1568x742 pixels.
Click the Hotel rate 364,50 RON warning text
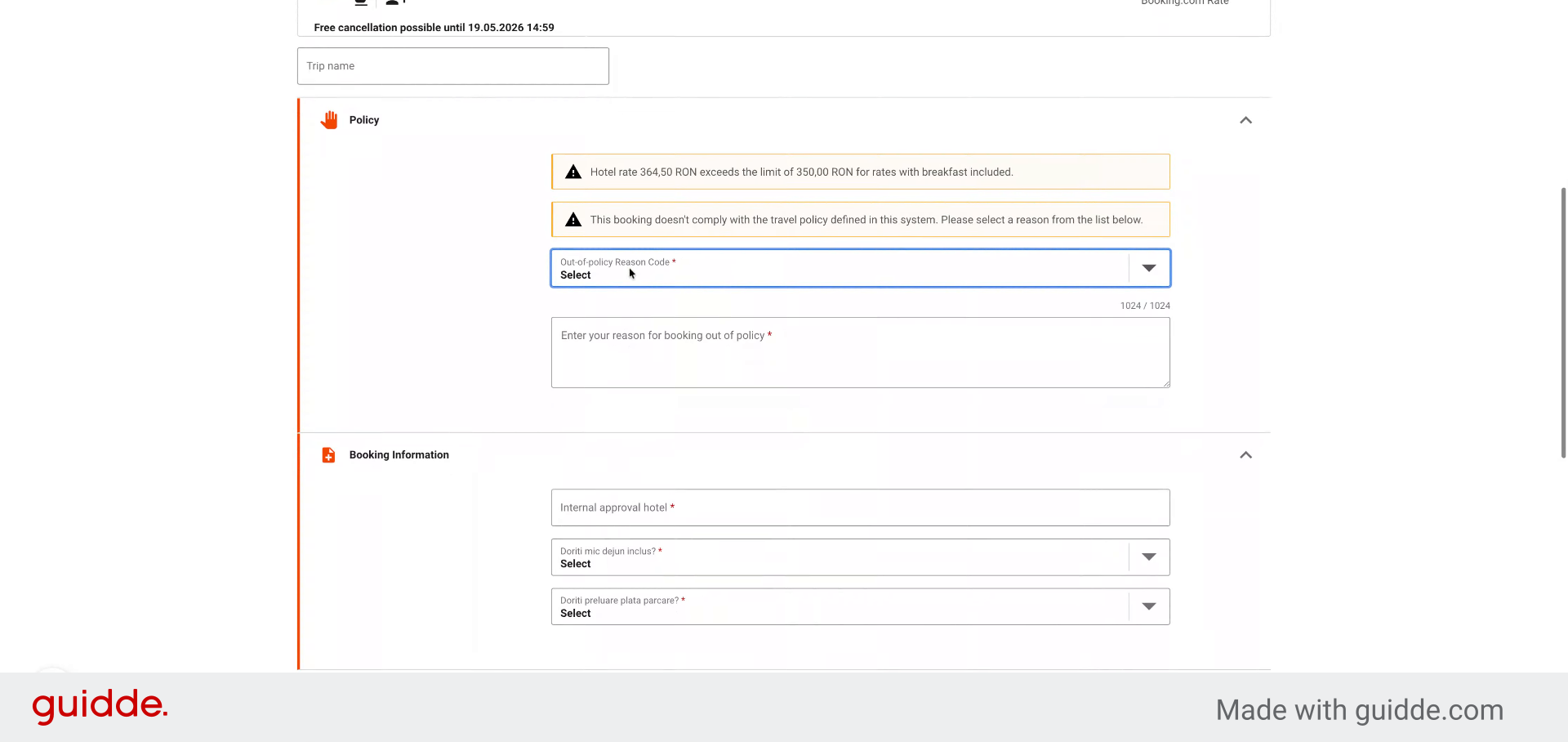(x=801, y=172)
